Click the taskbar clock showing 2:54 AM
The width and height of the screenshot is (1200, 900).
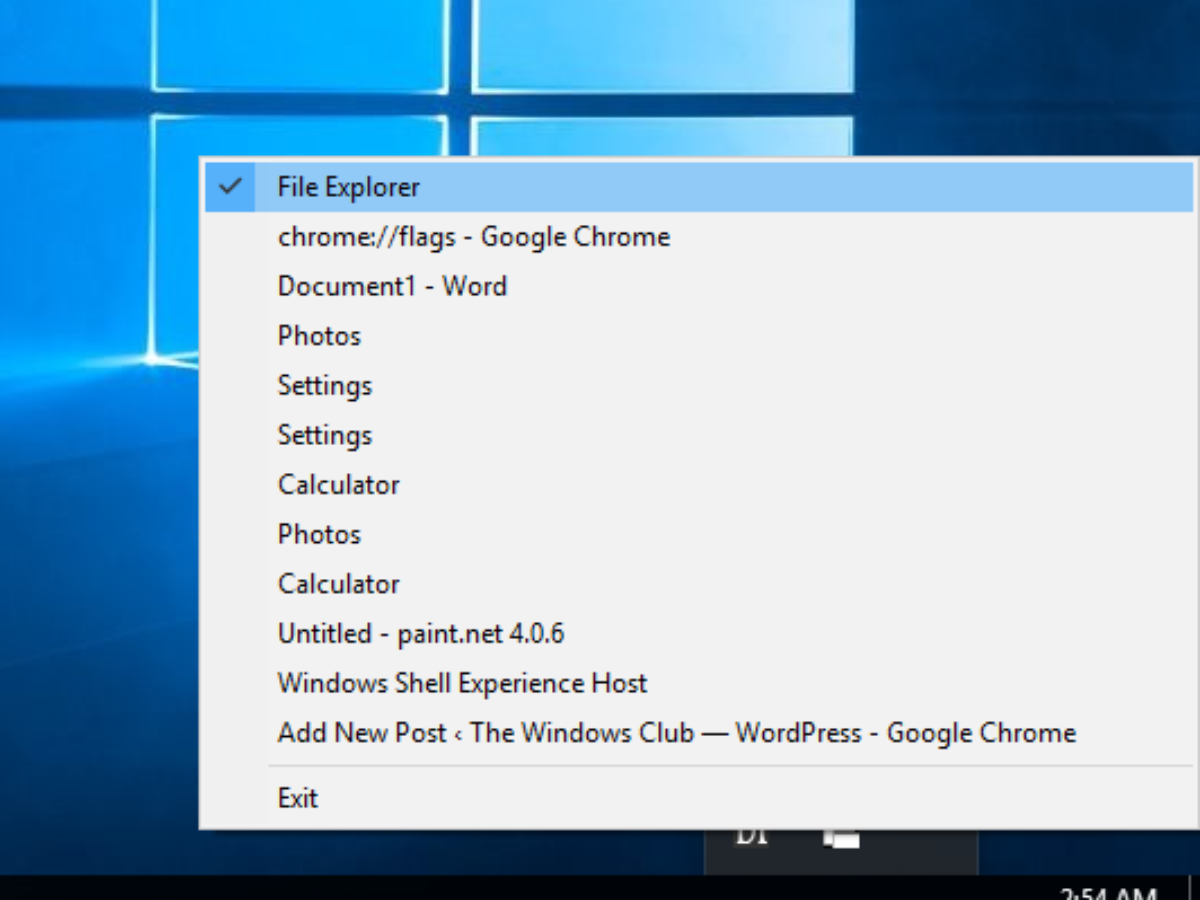point(1107,892)
